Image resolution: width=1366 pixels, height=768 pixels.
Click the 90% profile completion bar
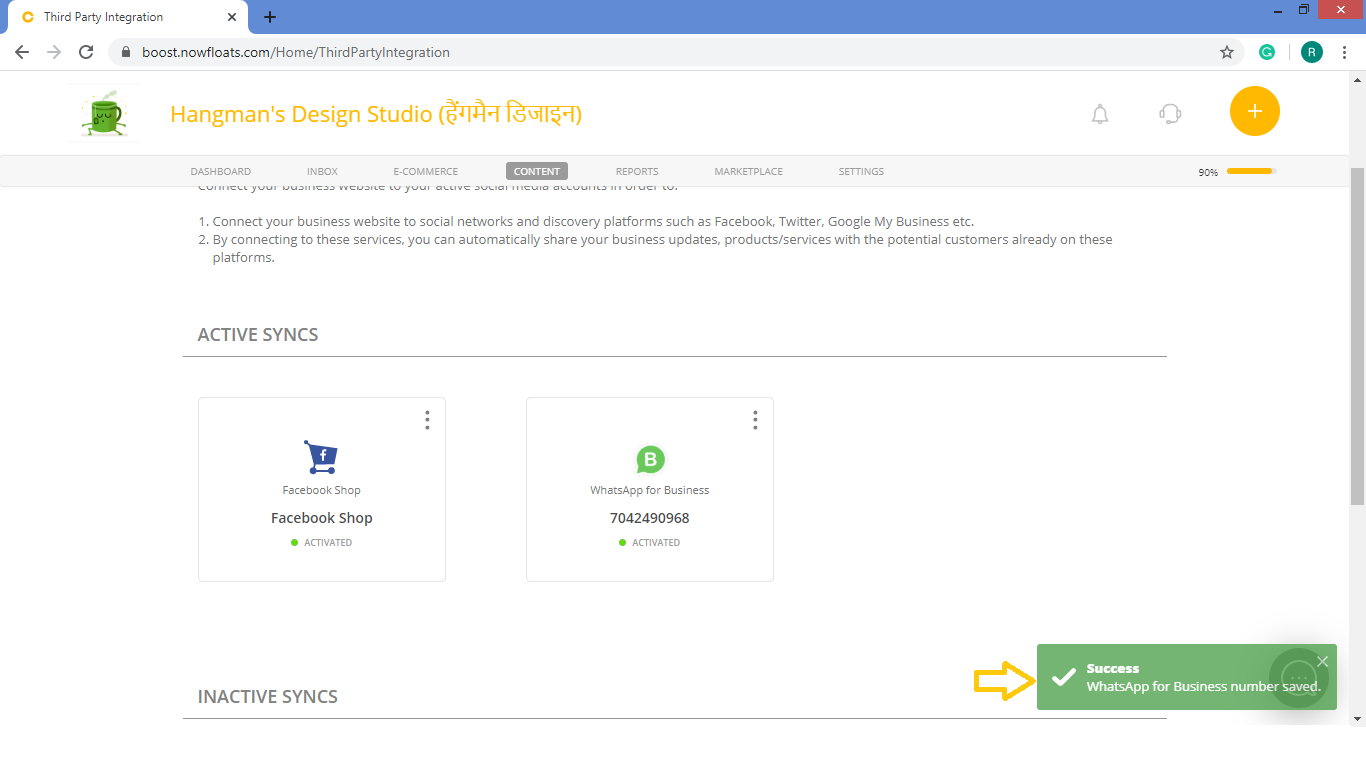point(1250,172)
